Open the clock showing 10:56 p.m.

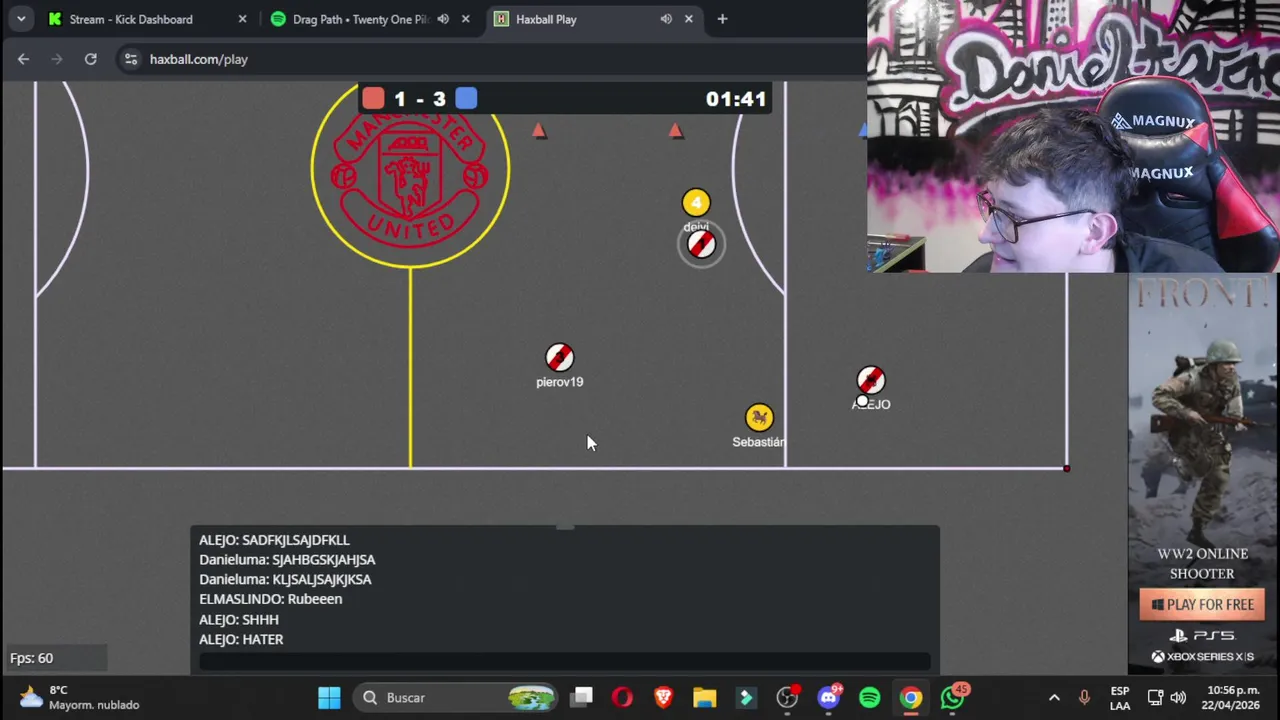coord(1233,697)
